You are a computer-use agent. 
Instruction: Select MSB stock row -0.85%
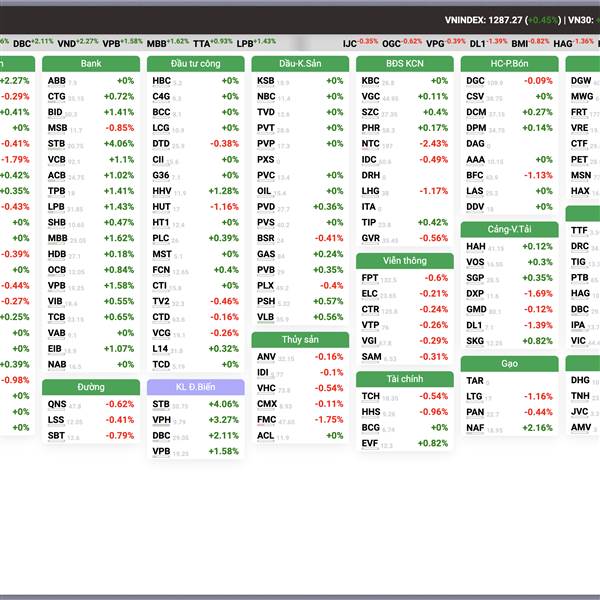91,128
